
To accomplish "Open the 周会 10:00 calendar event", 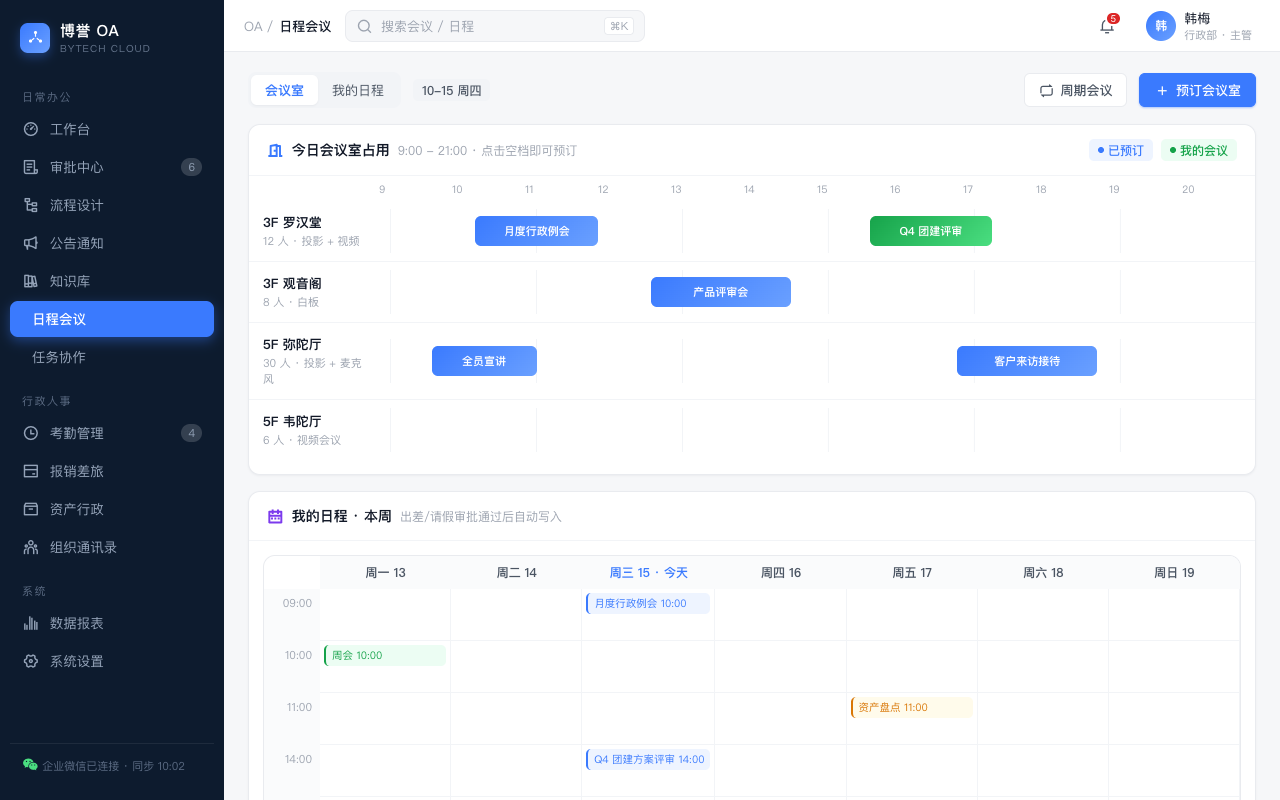I will point(385,655).
